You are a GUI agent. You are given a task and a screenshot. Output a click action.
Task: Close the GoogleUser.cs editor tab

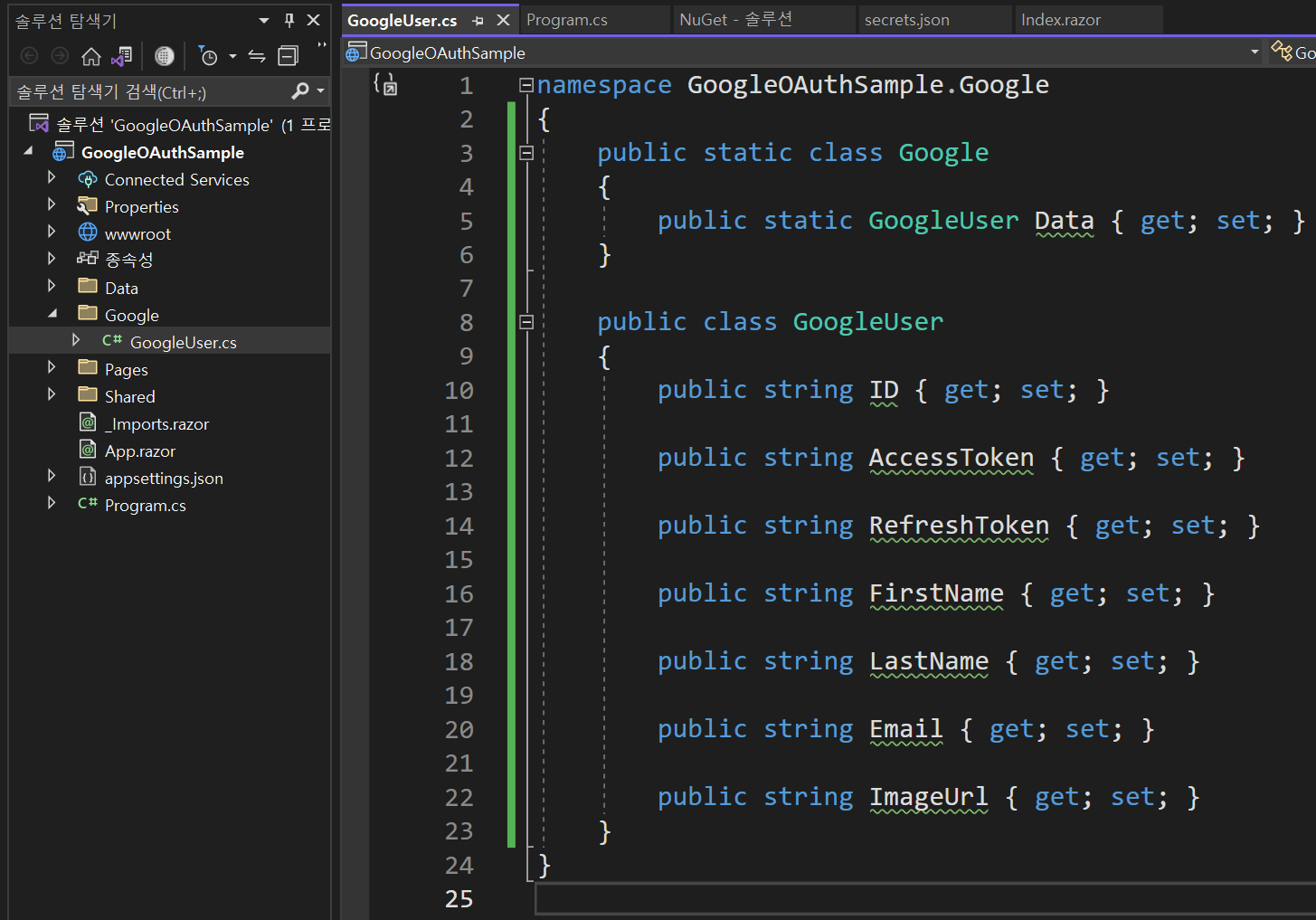coord(504,20)
